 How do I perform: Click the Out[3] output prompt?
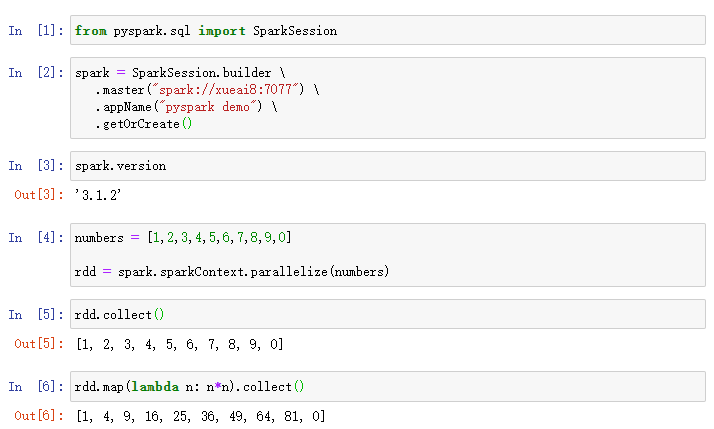pyautogui.click(x=38, y=195)
